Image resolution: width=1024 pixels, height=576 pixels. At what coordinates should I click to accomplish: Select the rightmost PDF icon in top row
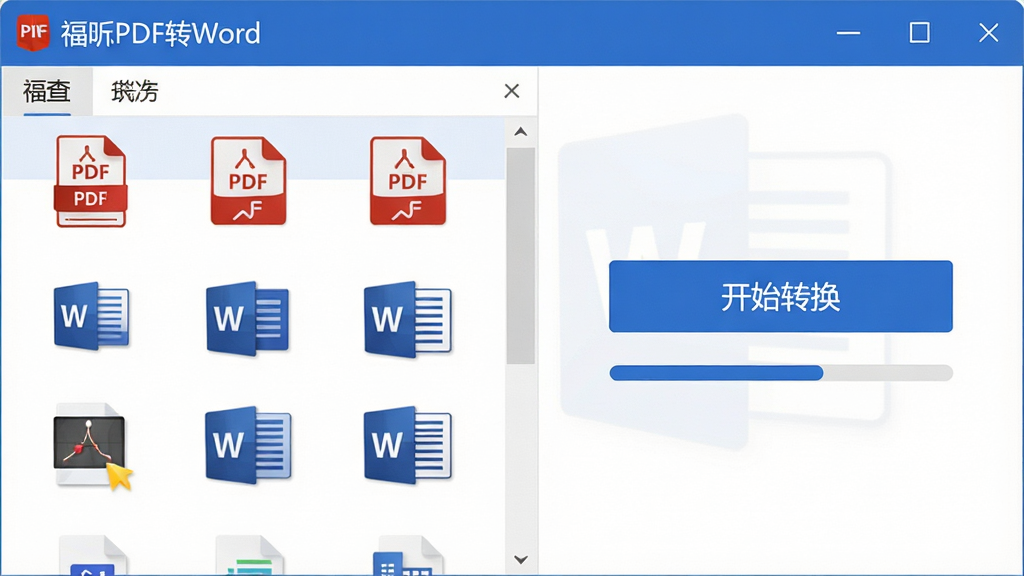[408, 181]
